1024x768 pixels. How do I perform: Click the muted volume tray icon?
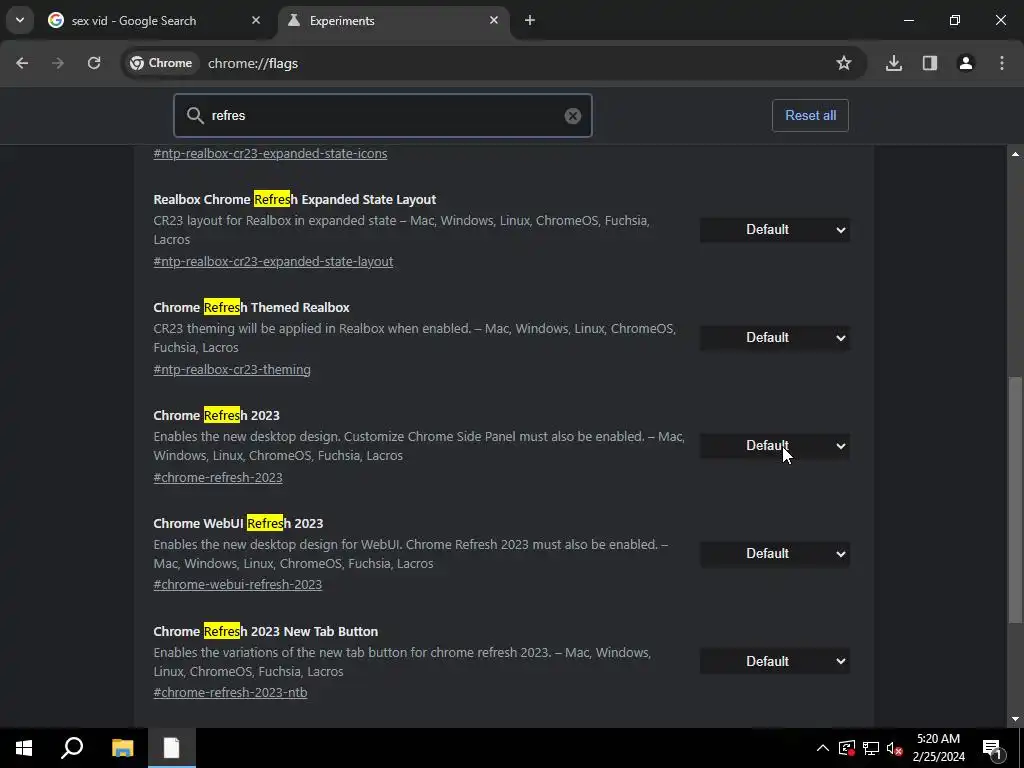click(894, 748)
